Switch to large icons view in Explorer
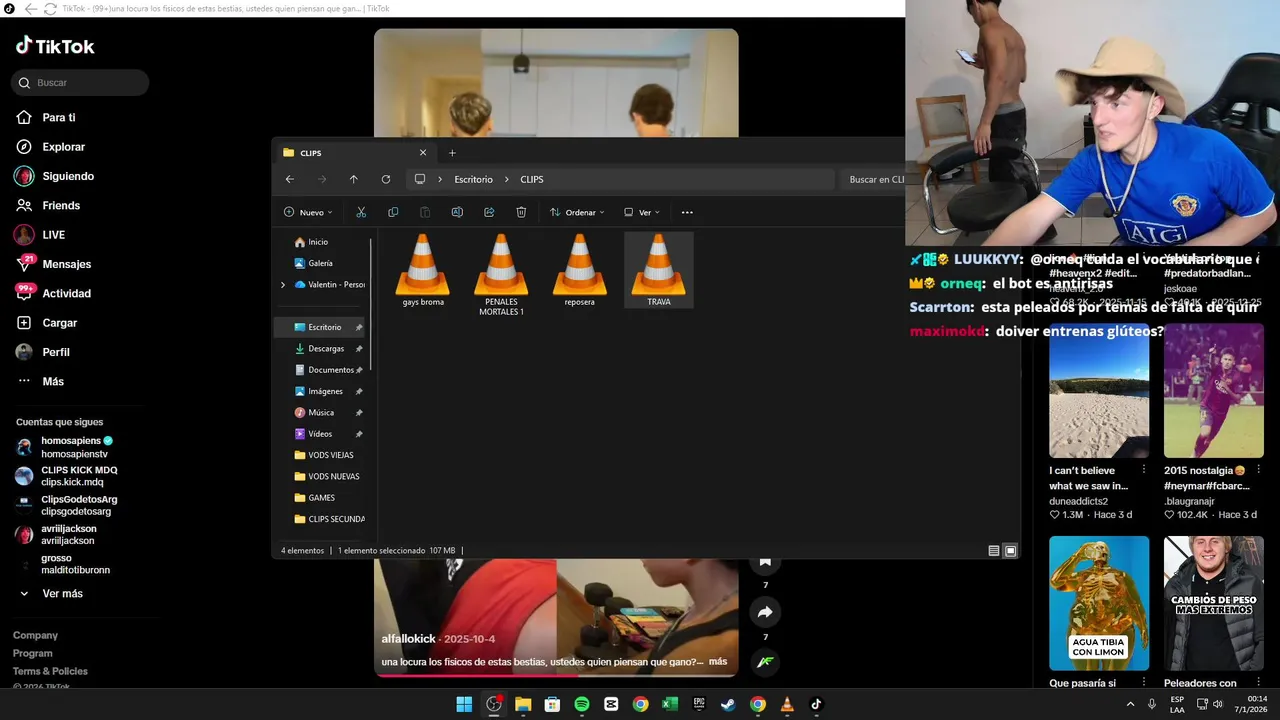Screen dimensions: 1280x720 [x=1010, y=551]
